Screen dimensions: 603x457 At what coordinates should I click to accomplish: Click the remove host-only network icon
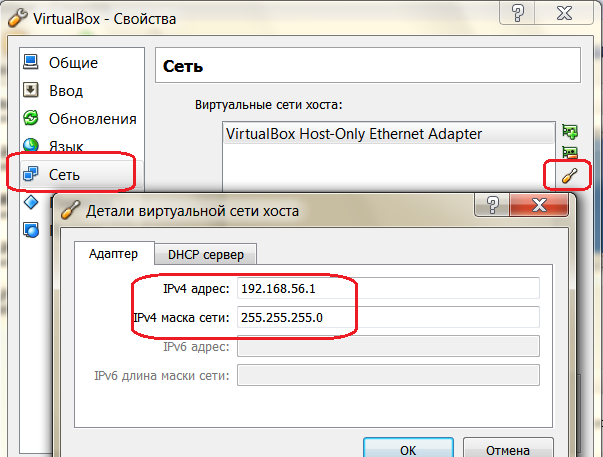(x=570, y=152)
